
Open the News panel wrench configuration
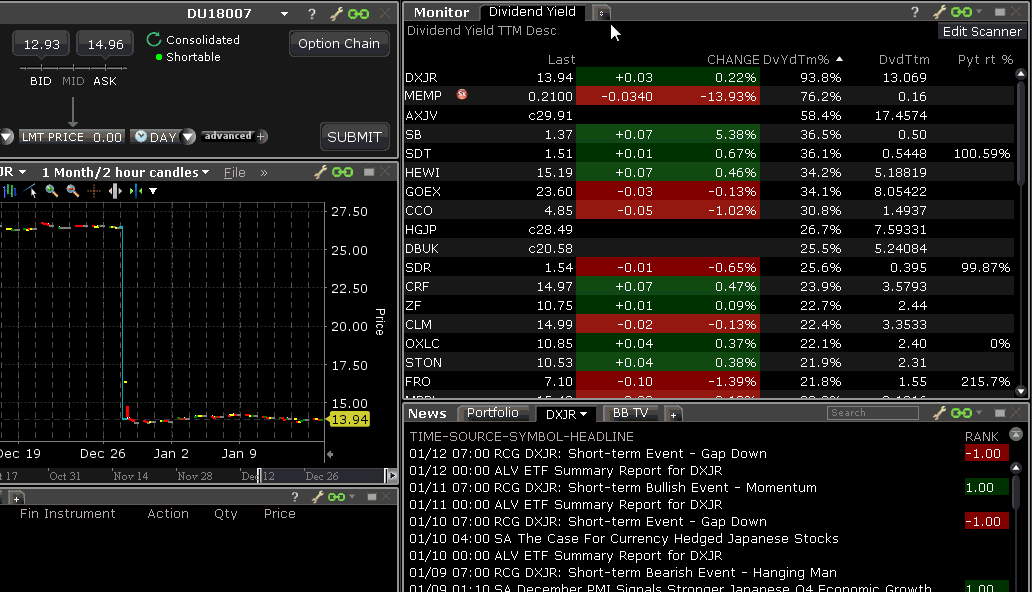click(x=939, y=413)
